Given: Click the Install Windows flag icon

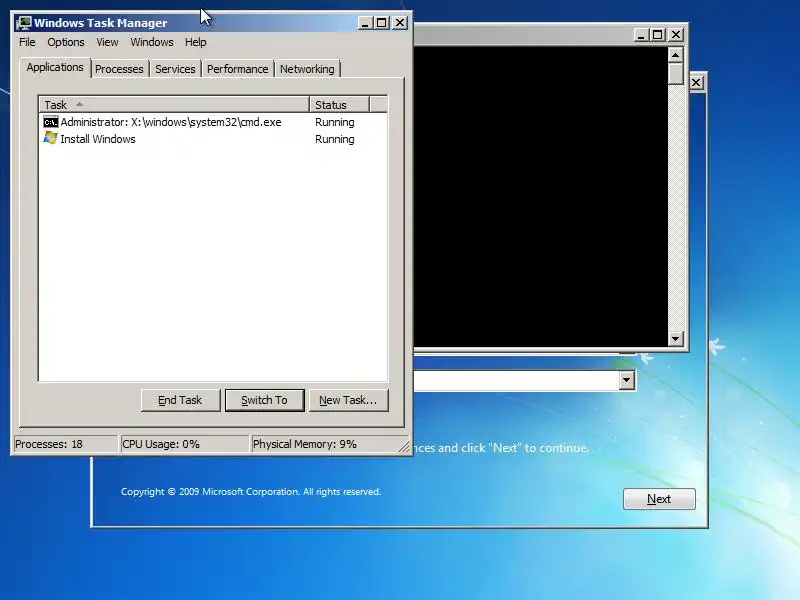Looking at the screenshot, I should (51, 138).
